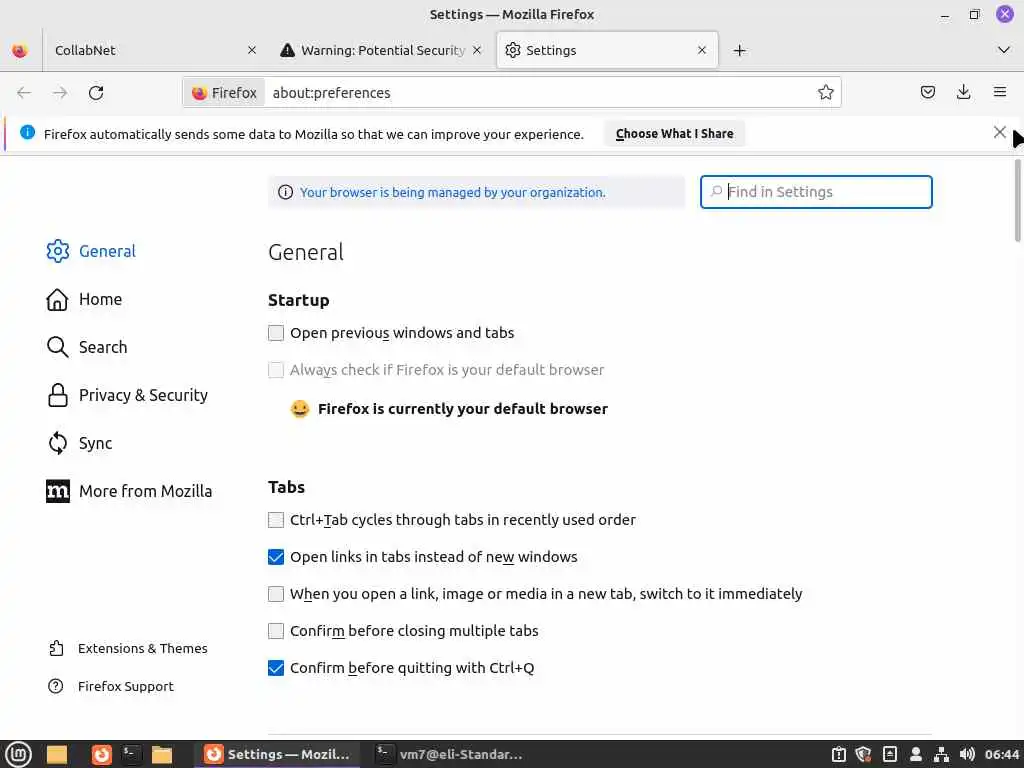Click the forward navigation arrow

click(60, 93)
